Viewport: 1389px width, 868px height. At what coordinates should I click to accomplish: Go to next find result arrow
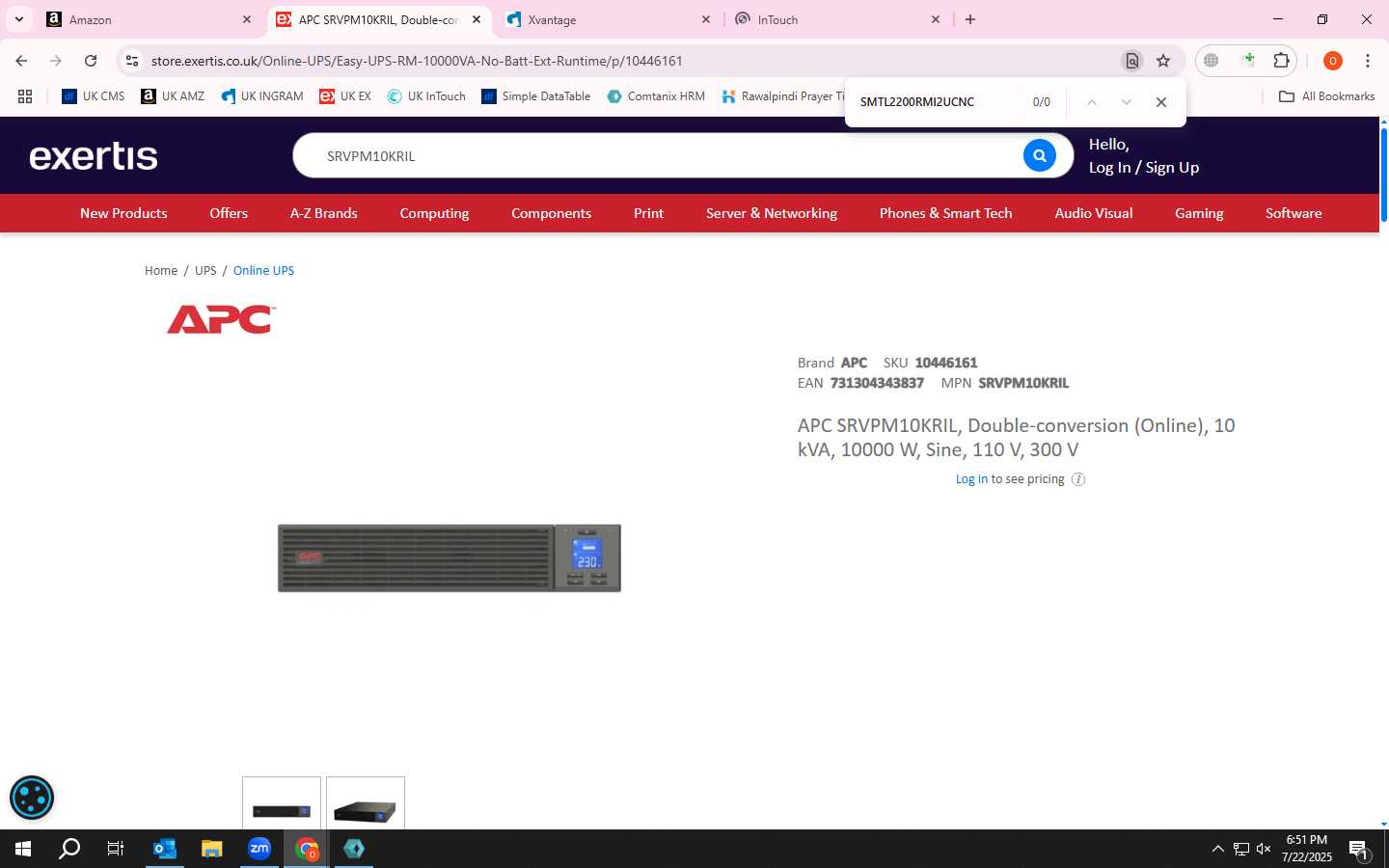tap(1126, 102)
